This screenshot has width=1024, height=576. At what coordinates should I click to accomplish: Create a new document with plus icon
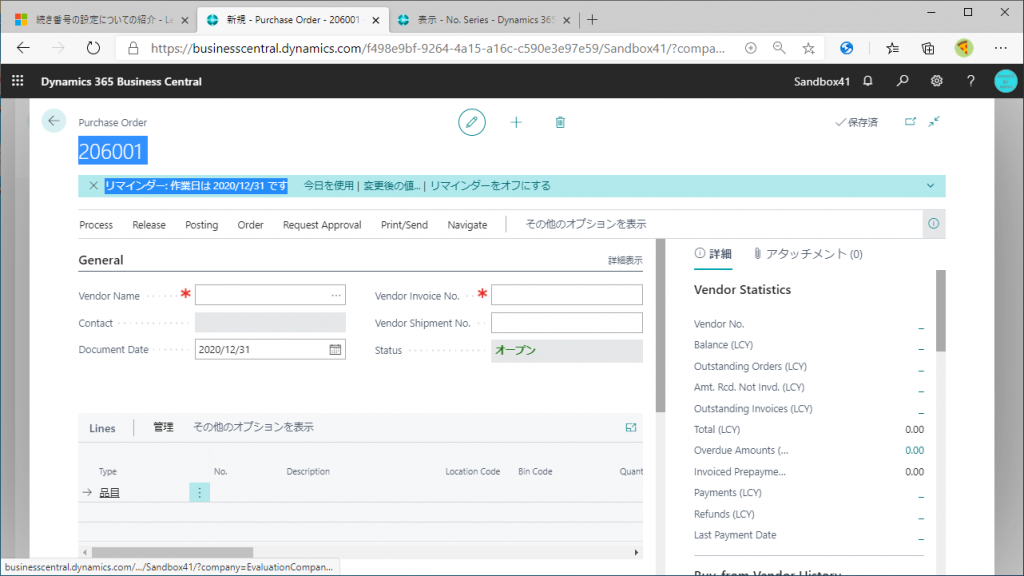[x=516, y=122]
